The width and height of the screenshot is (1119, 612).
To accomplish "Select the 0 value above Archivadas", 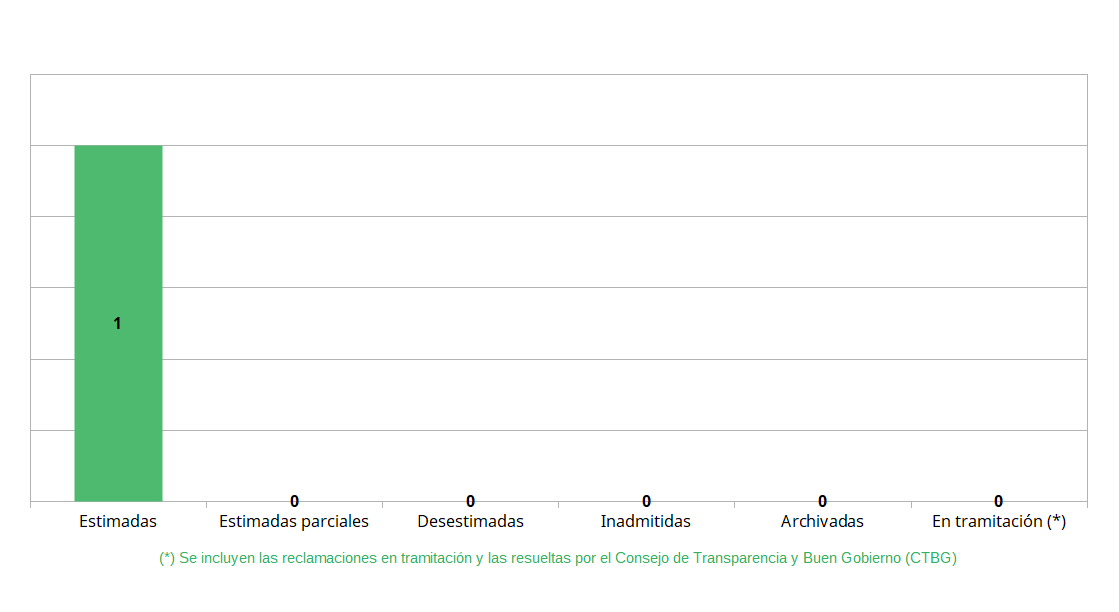I will [x=822, y=501].
